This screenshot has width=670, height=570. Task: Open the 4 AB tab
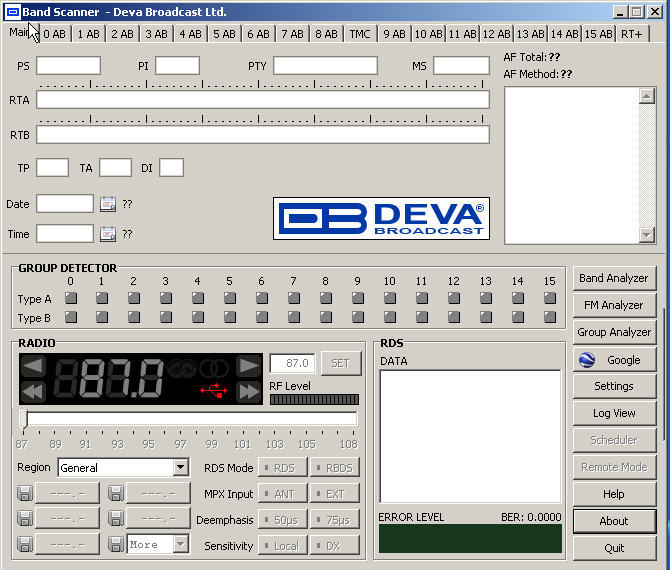click(x=190, y=34)
